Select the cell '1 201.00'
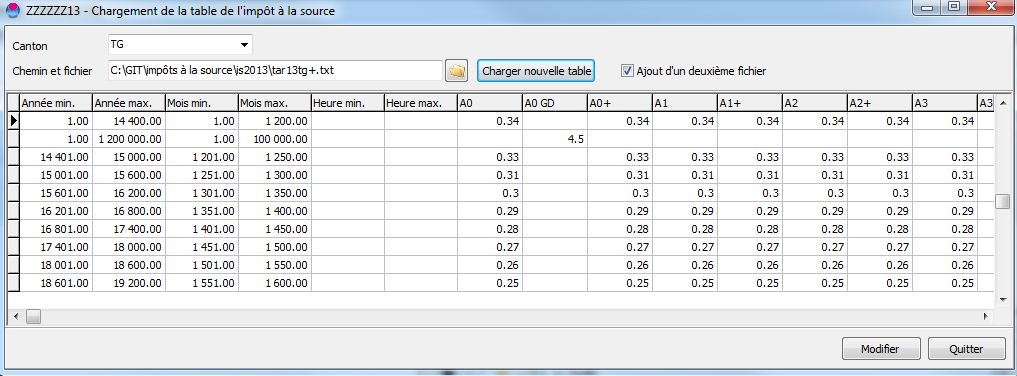Viewport: 1017px width, 376px height. tap(202, 157)
